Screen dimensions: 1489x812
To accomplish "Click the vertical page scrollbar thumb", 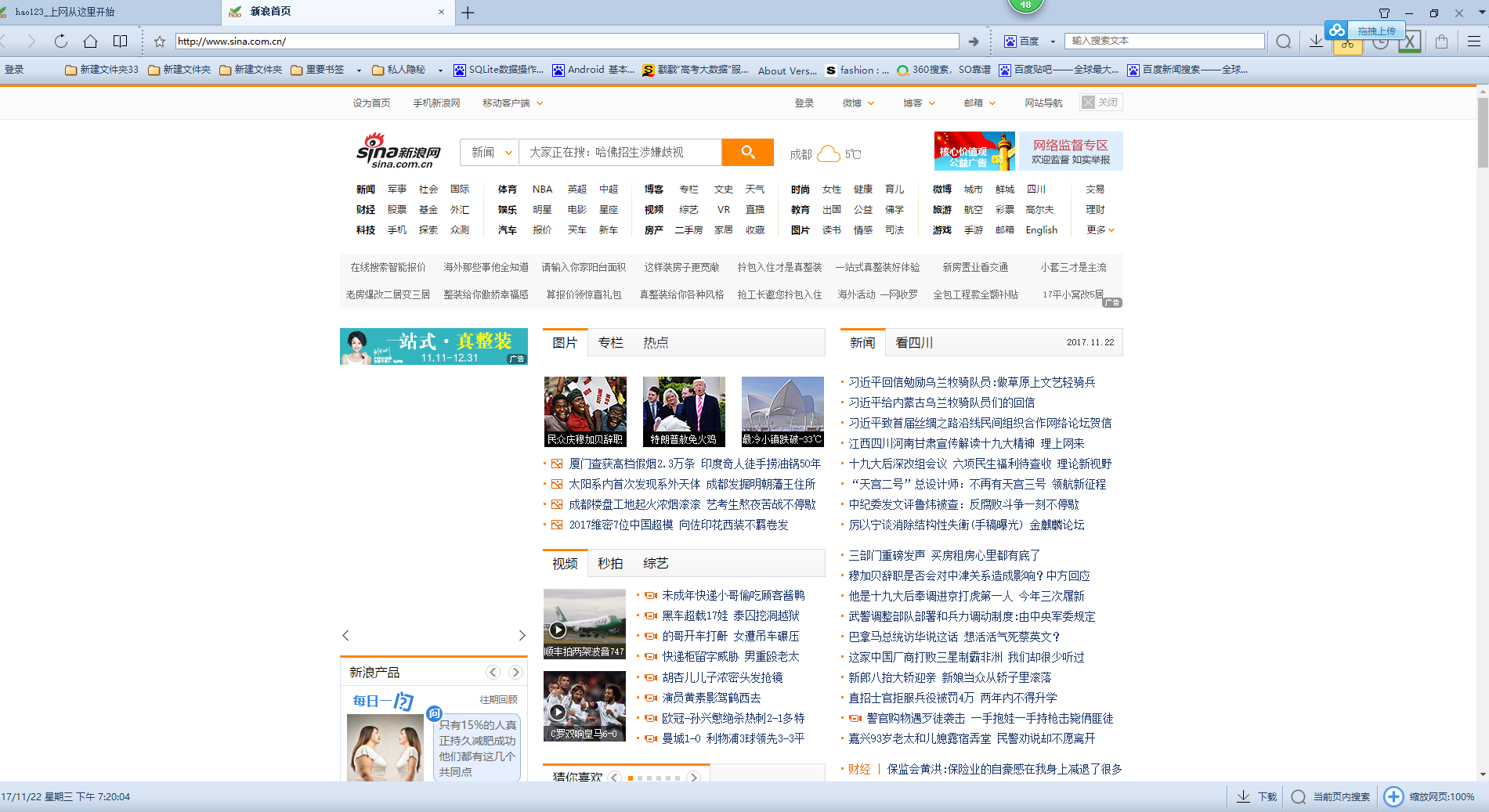I will (x=1483, y=132).
